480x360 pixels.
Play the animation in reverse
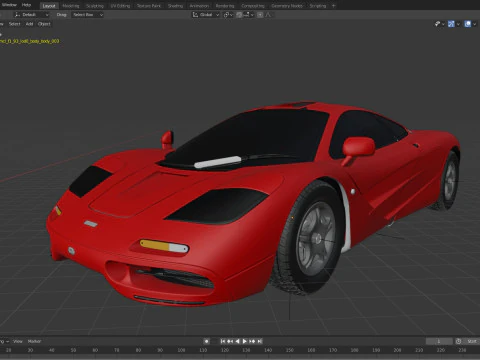[x=237, y=341]
